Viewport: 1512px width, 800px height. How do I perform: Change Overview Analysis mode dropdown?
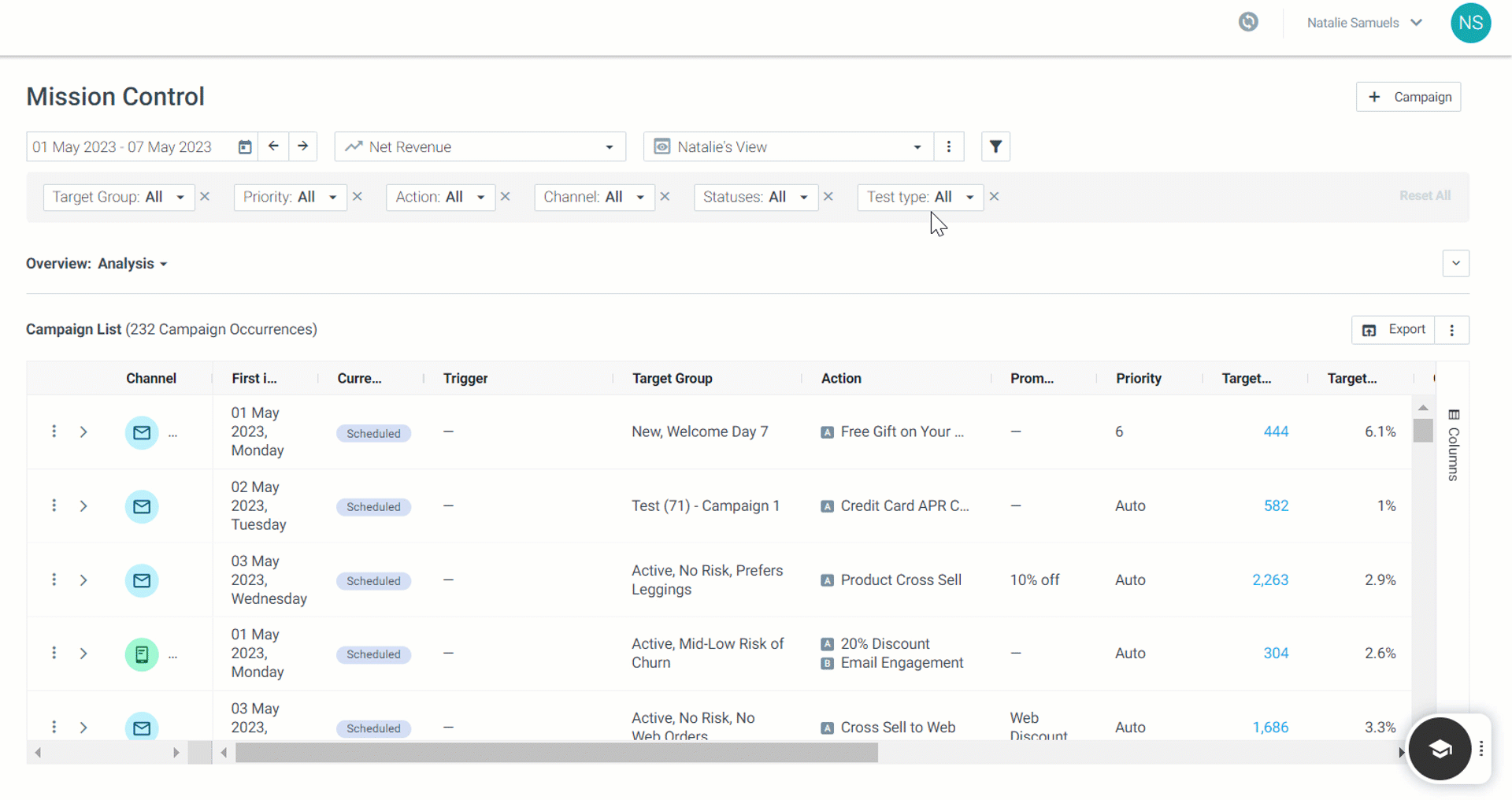[x=132, y=264]
